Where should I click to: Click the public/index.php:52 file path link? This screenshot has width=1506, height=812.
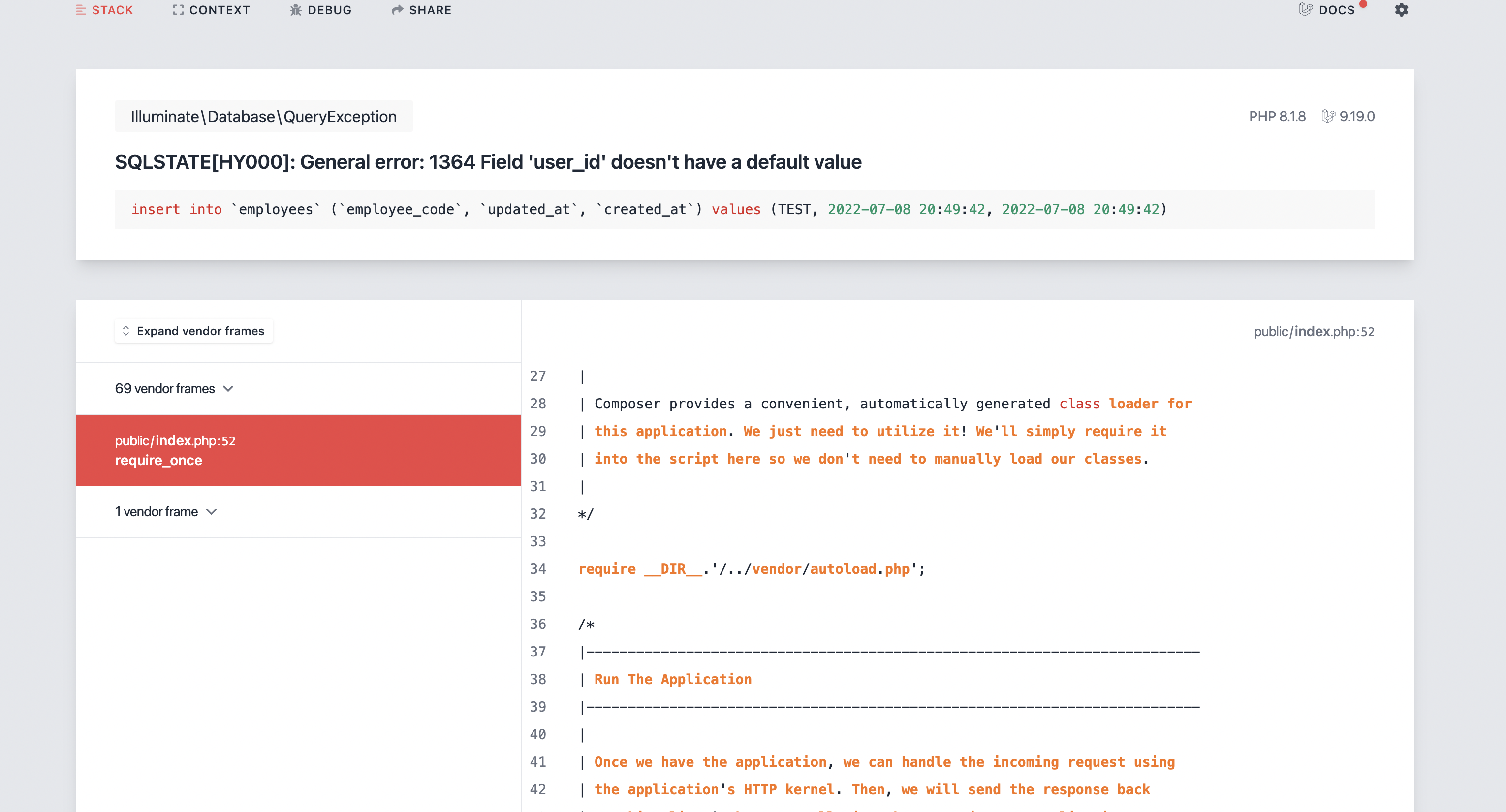(1314, 332)
